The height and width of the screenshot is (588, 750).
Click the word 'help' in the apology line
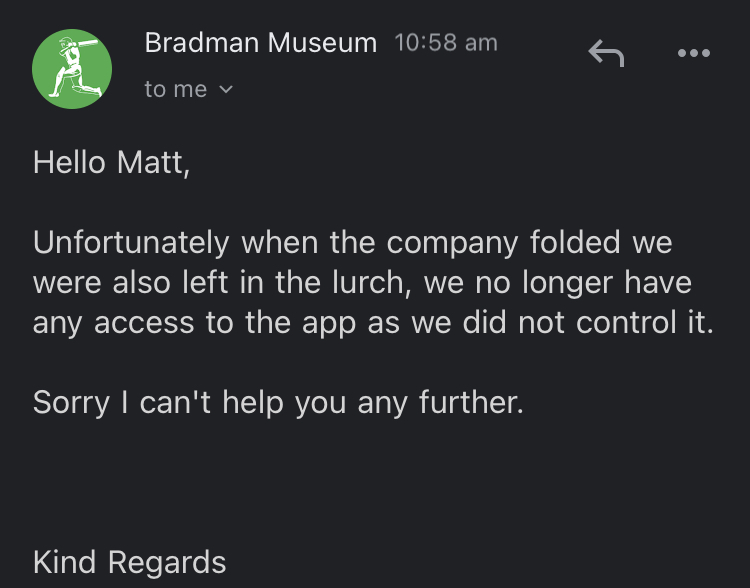point(253,402)
